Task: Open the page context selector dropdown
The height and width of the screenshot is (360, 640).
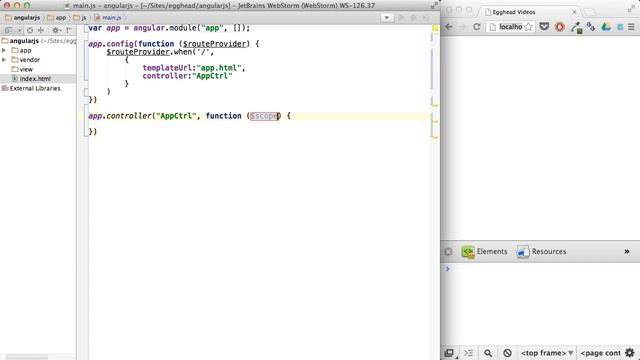Action: [600, 353]
